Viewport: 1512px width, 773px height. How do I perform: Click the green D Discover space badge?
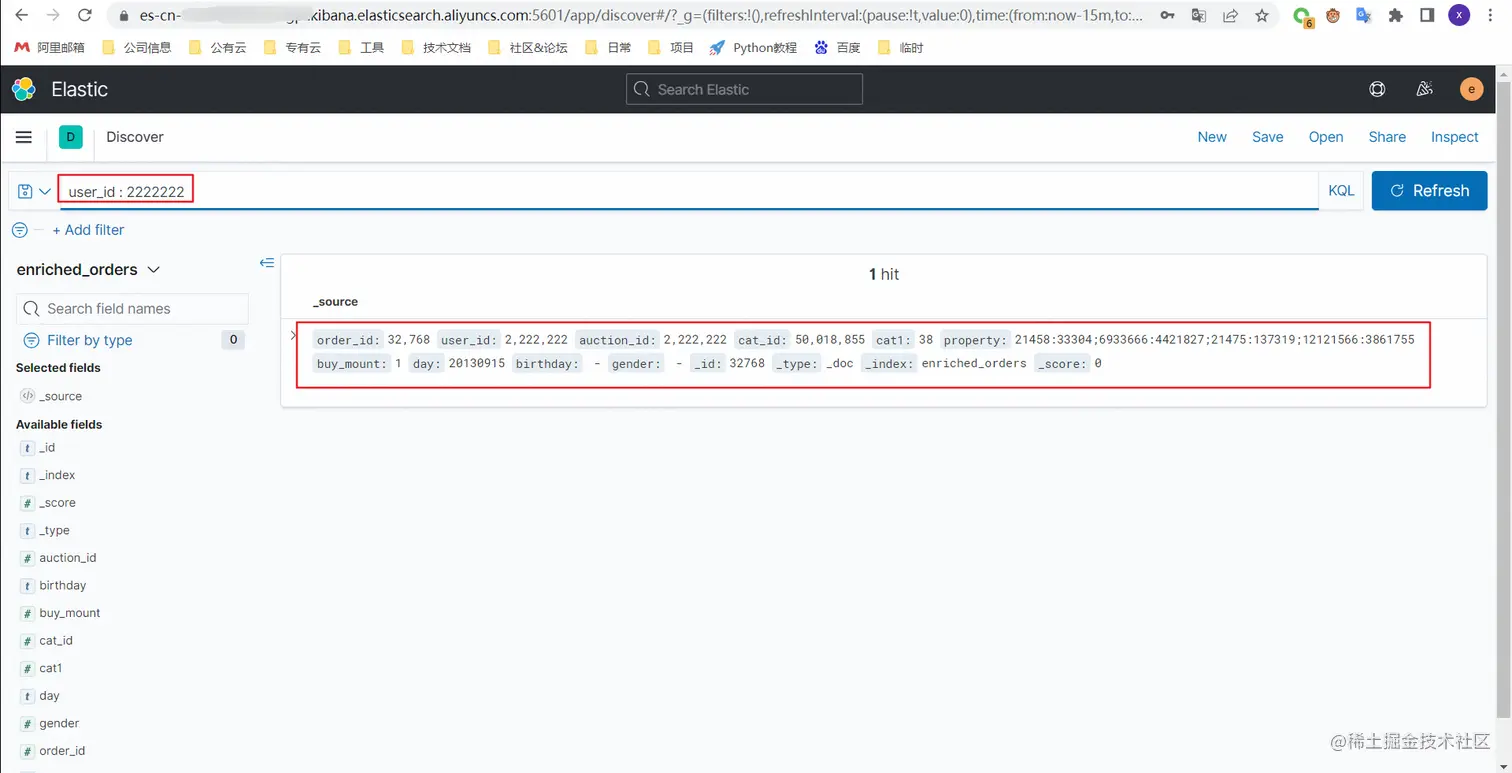click(x=71, y=137)
